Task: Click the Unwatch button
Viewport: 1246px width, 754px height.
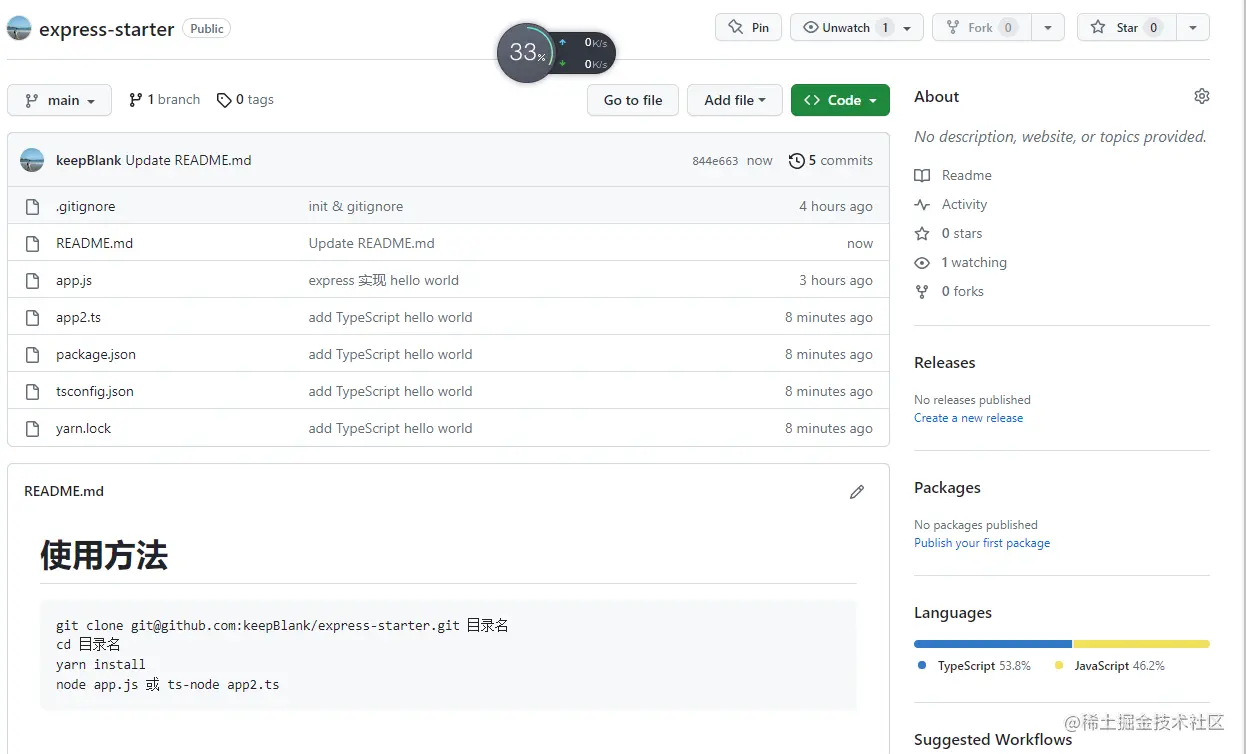Action: [x=846, y=27]
